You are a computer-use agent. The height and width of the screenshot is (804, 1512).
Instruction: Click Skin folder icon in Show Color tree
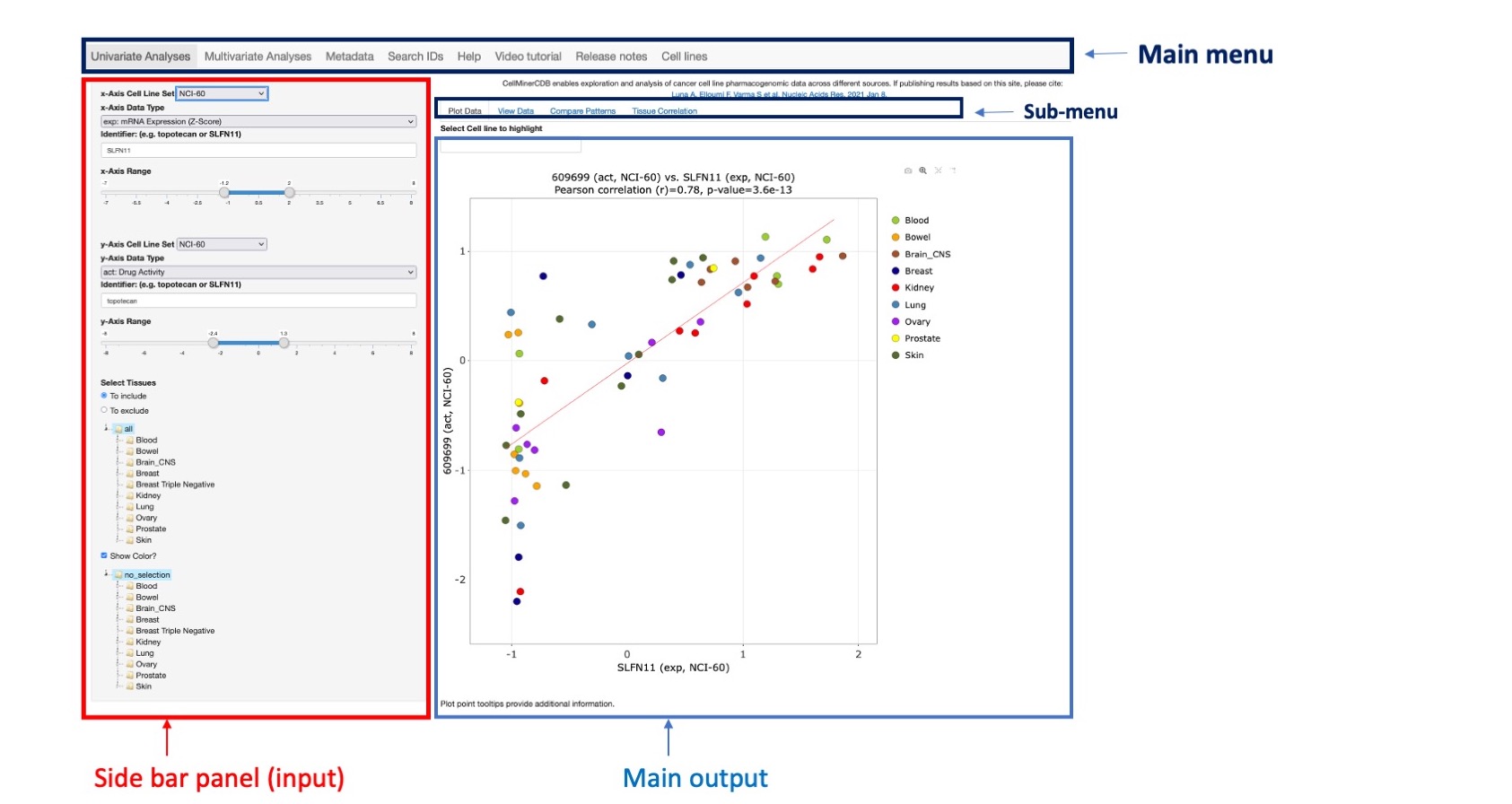(130, 686)
